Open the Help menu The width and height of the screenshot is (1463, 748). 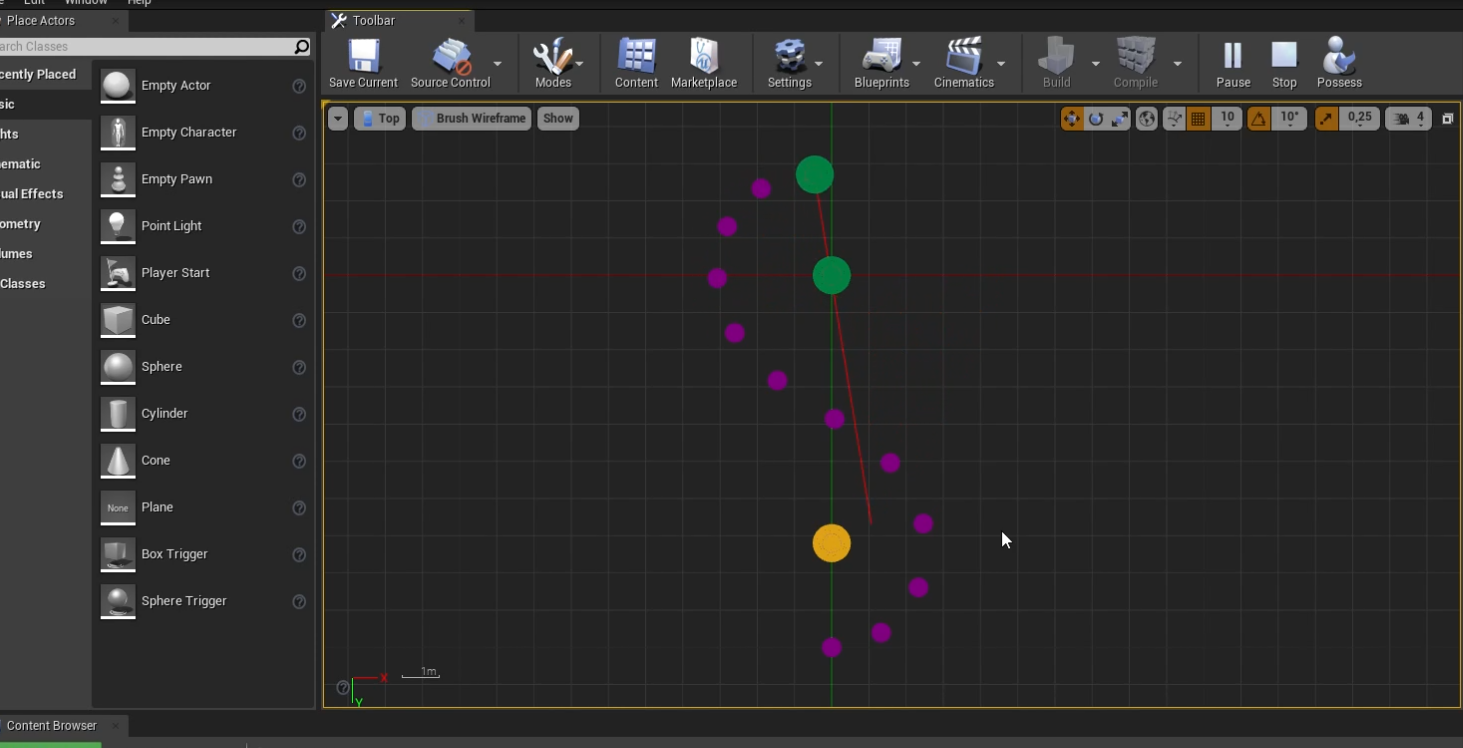click(139, 3)
